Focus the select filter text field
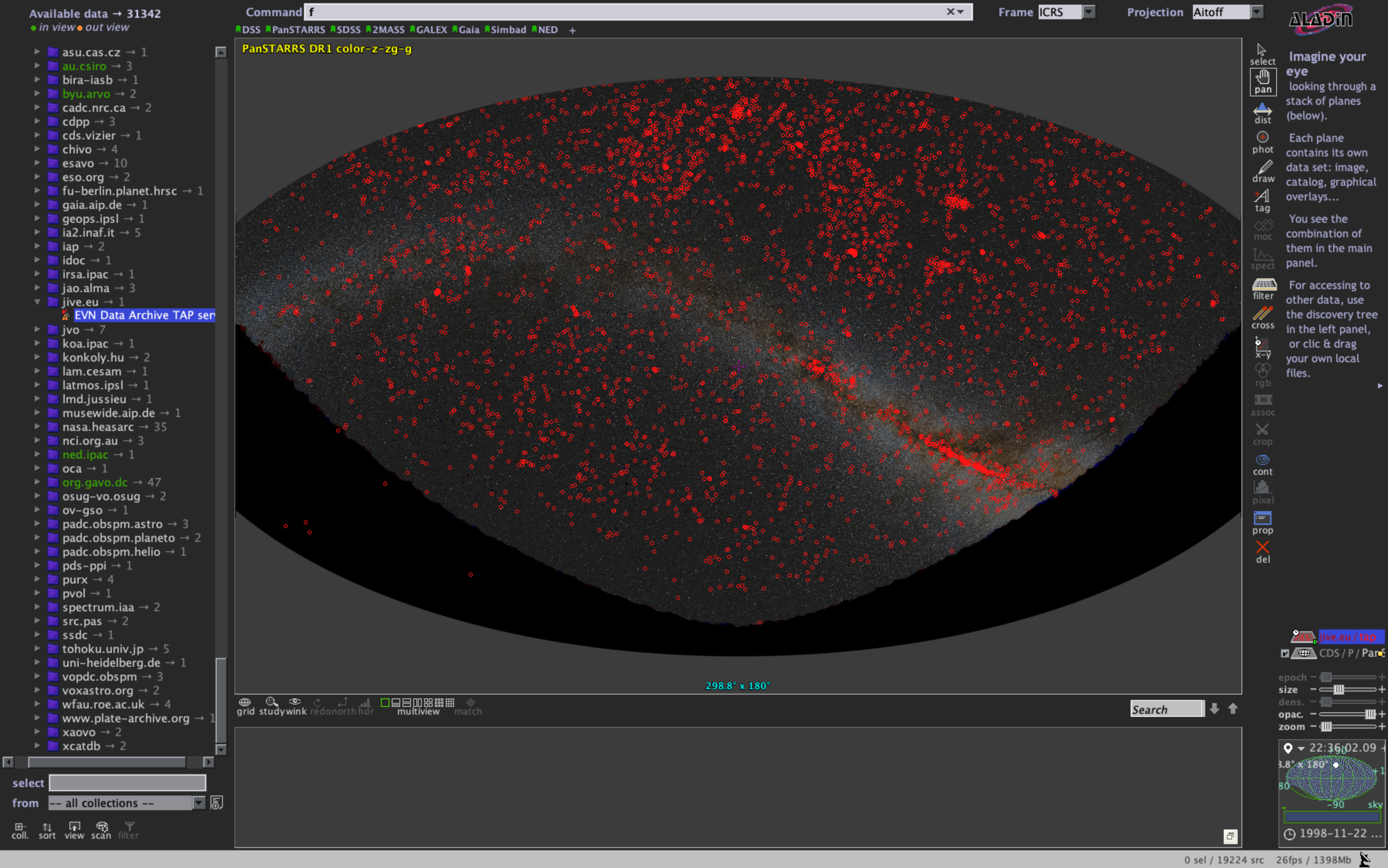The width and height of the screenshot is (1388, 868). tap(128, 782)
